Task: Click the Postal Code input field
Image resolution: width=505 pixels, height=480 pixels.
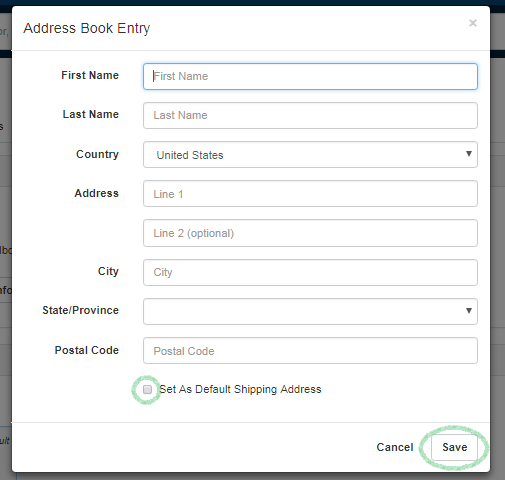Action: coord(310,351)
